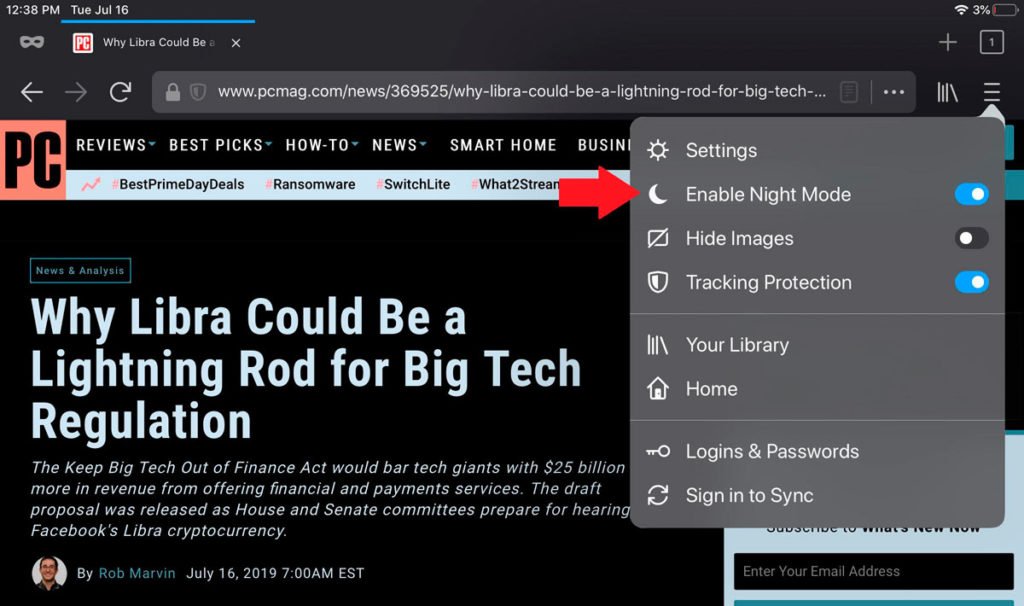
Task: Click the Sync circular arrows icon
Action: [x=658, y=495]
